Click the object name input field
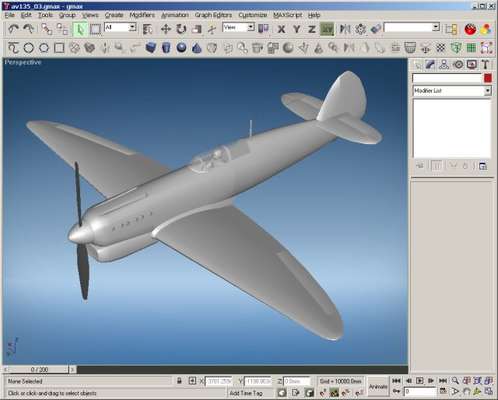 tap(447, 78)
